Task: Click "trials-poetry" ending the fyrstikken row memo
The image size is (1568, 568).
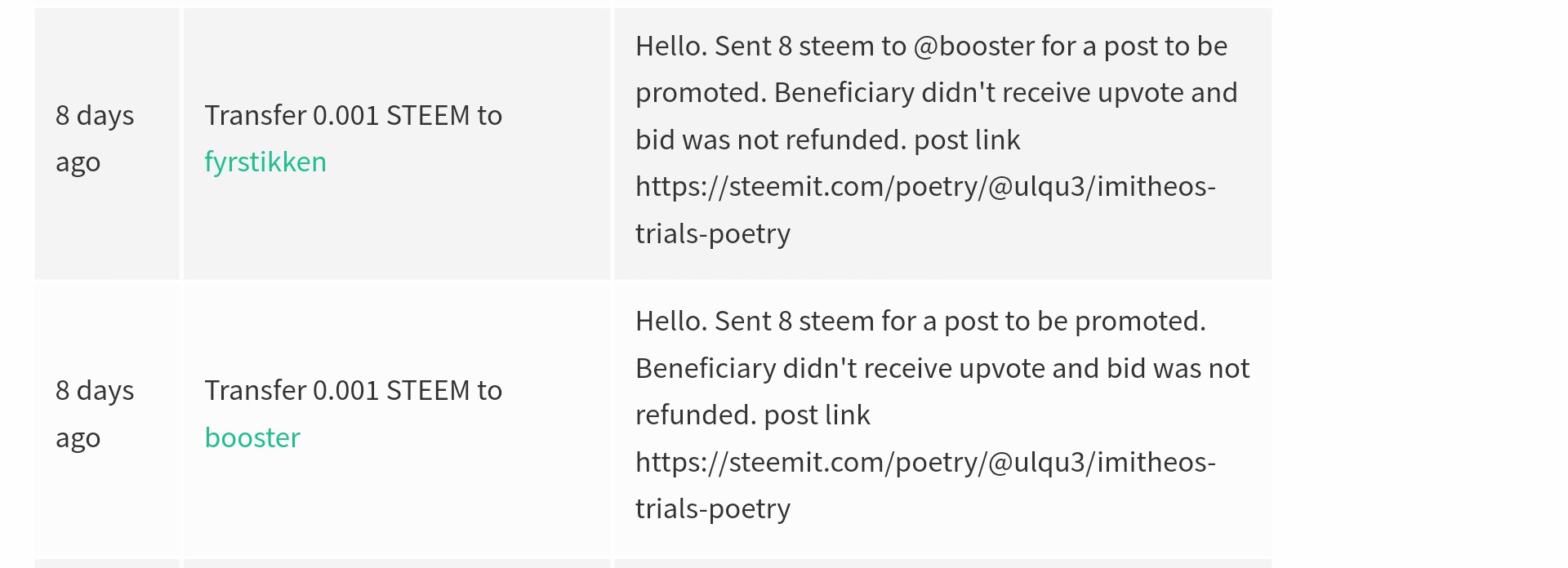Action: pyautogui.click(x=713, y=234)
